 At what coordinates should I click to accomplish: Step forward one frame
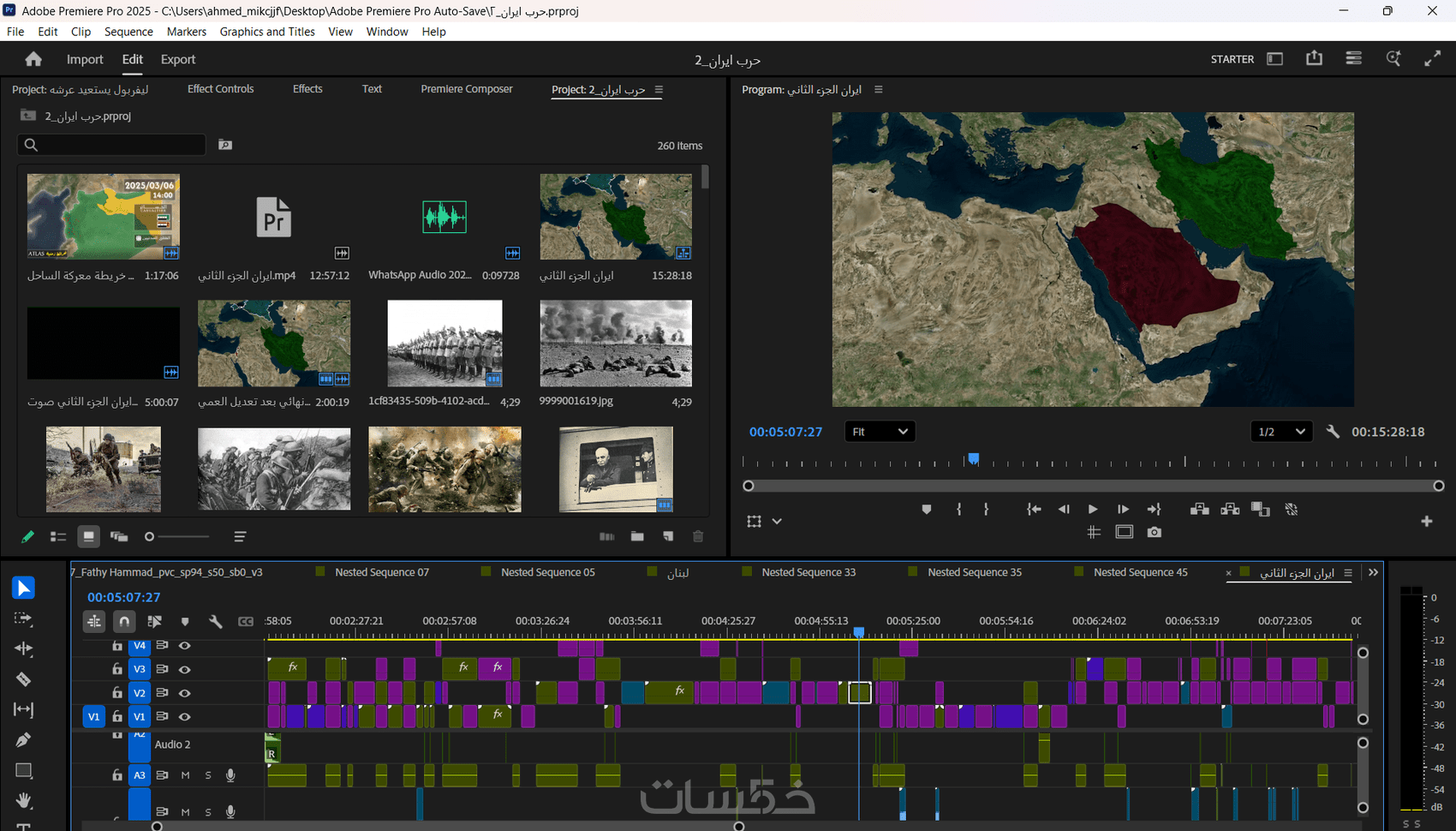pyautogui.click(x=1123, y=509)
